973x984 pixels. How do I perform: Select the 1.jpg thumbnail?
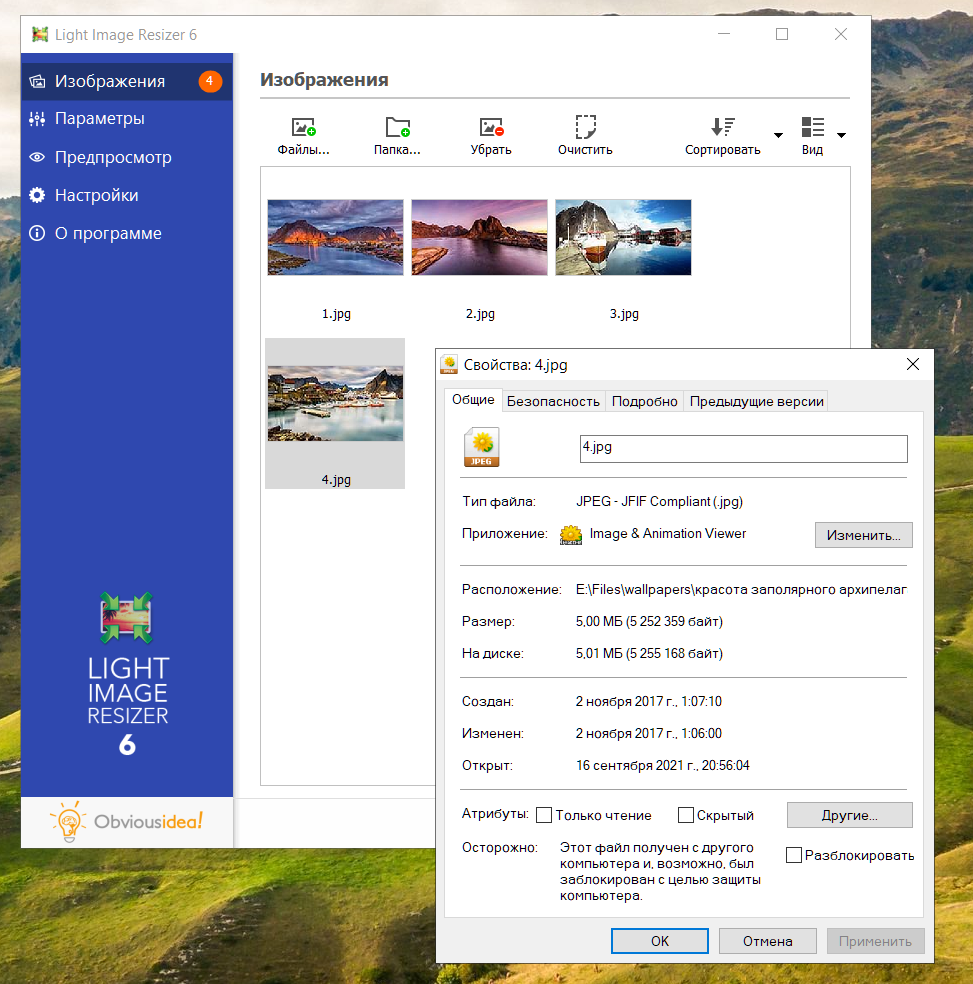click(335, 237)
